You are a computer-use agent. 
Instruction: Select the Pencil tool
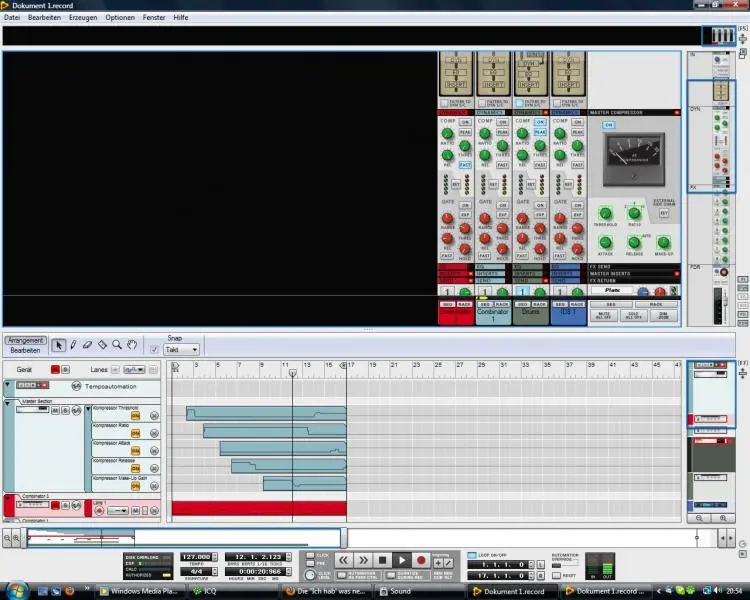[74, 345]
